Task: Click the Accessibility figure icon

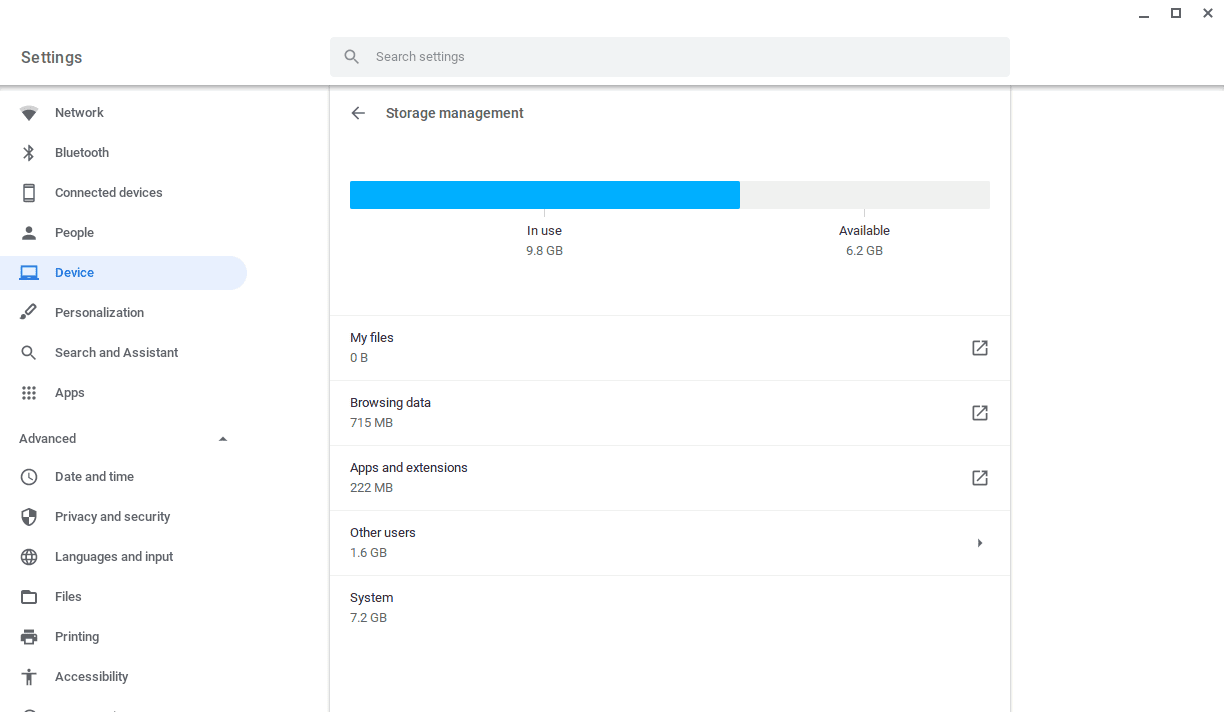Action: click(29, 677)
